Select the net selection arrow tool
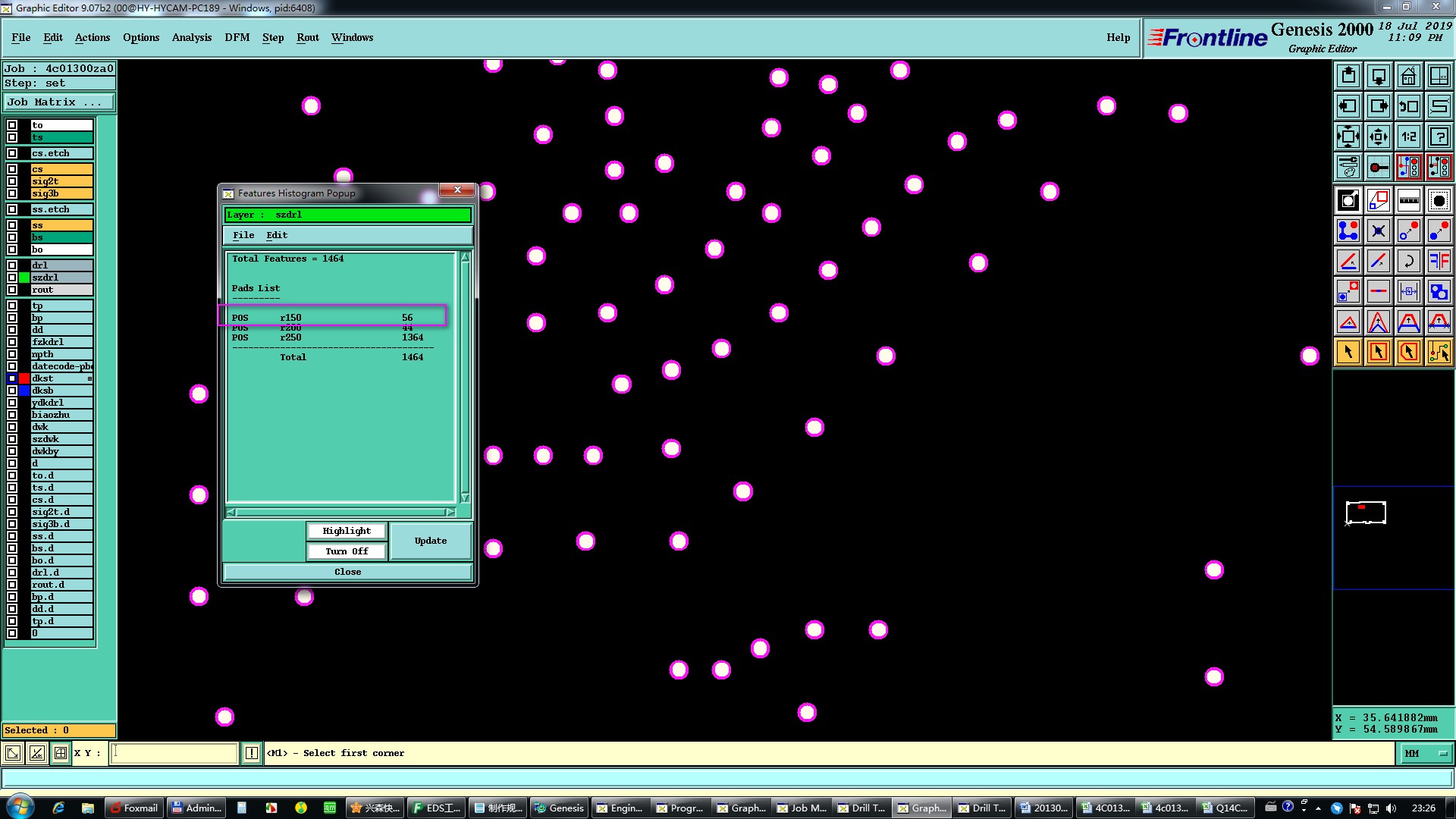 pos(1439,352)
